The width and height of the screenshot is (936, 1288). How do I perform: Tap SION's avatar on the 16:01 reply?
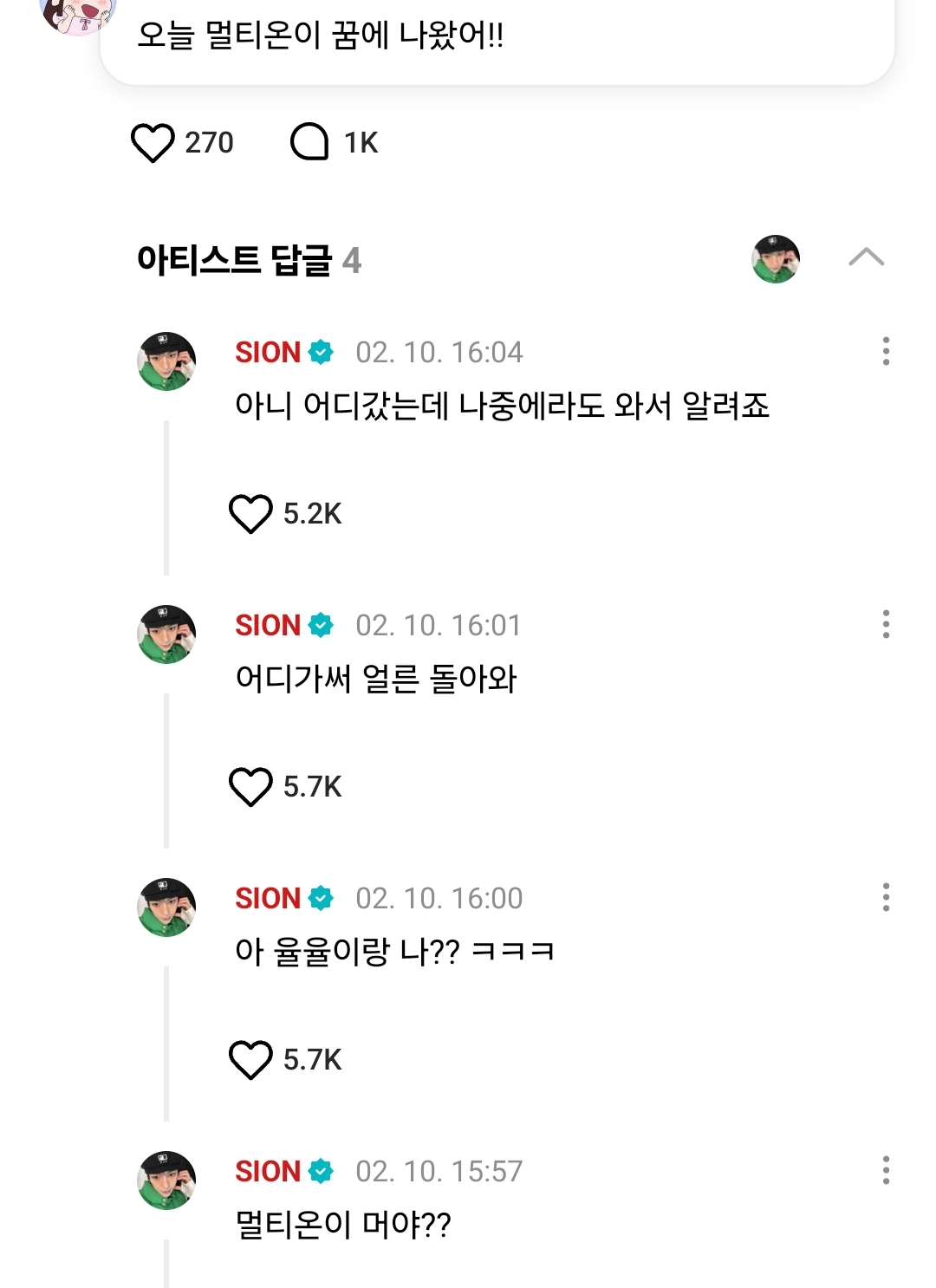coord(166,634)
